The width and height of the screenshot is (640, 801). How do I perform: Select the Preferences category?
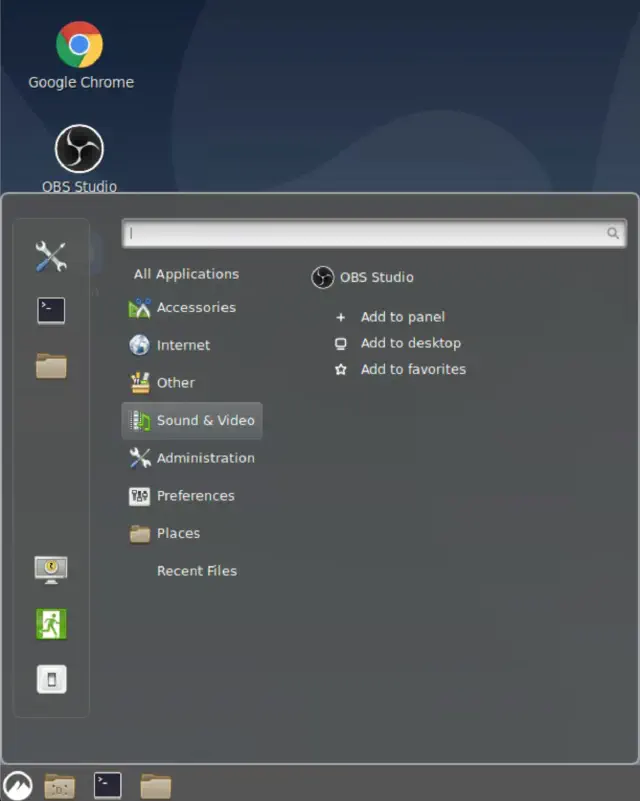195,496
